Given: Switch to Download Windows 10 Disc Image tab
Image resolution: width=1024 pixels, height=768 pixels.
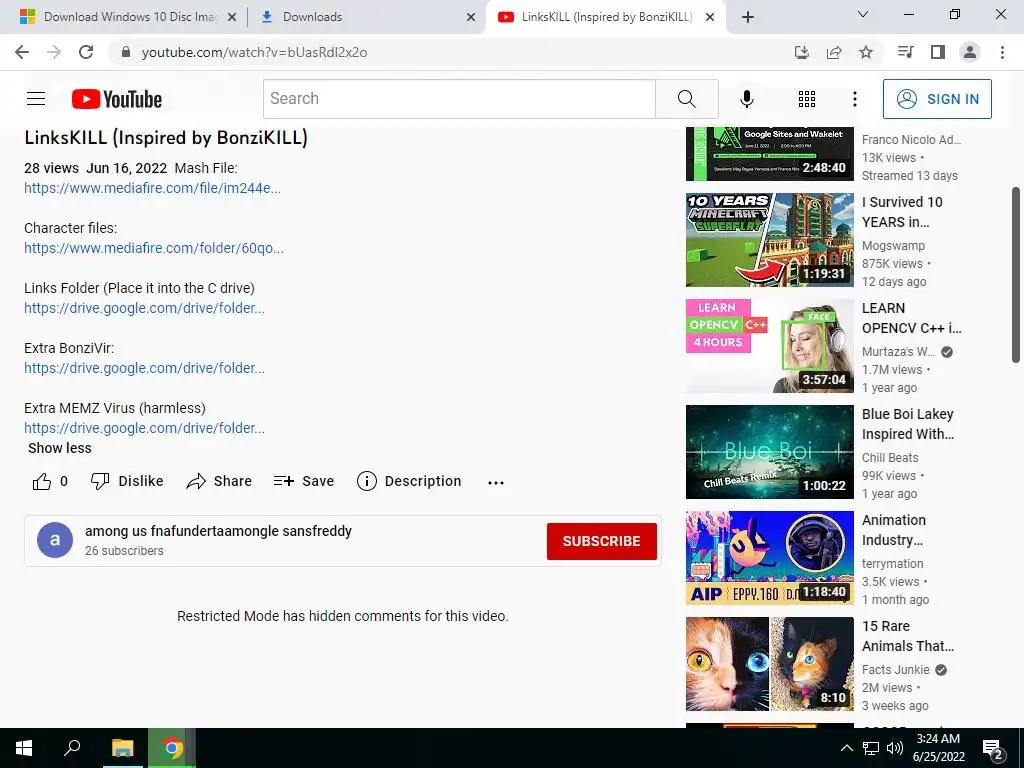Looking at the screenshot, I should tap(129, 17).
